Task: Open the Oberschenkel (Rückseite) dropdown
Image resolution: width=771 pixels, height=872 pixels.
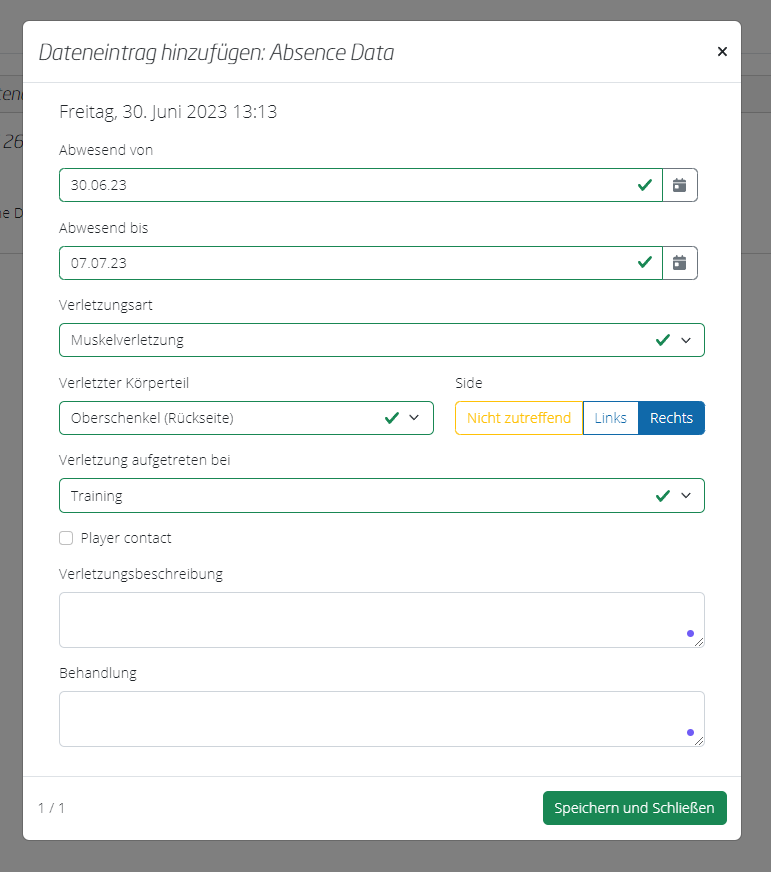Action: click(x=220, y=418)
